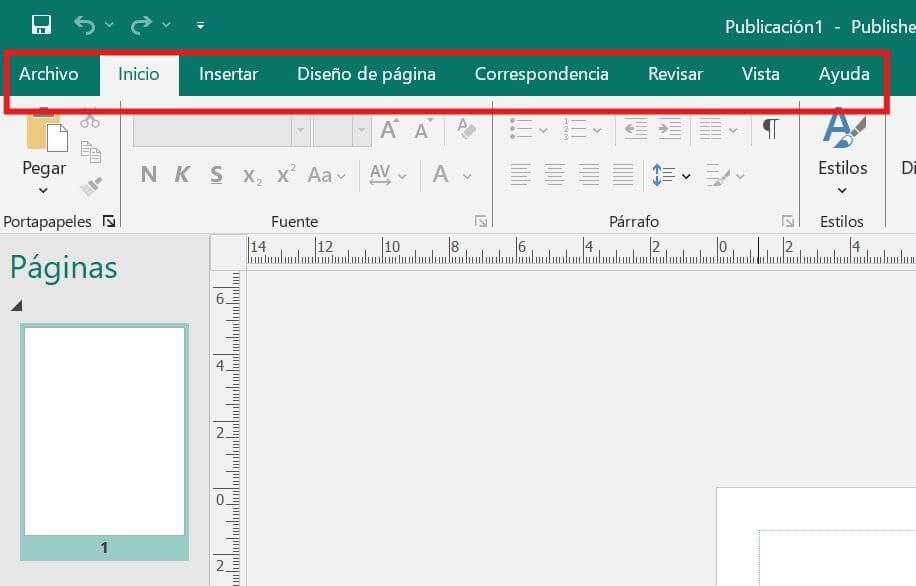
Task: Center the paragraph text
Action: click(555, 175)
